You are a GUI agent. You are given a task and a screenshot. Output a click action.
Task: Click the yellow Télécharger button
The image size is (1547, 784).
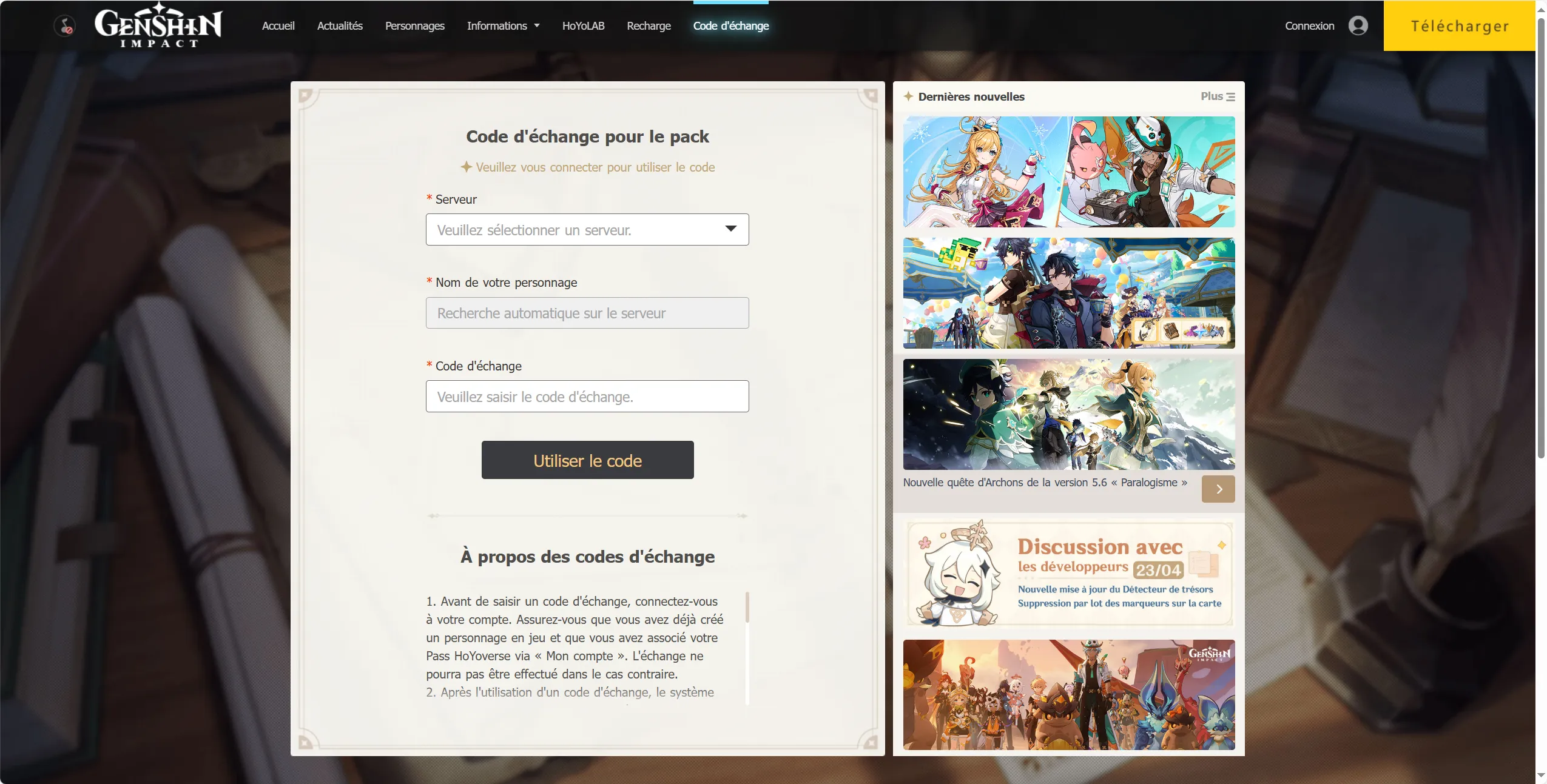coord(1460,26)
